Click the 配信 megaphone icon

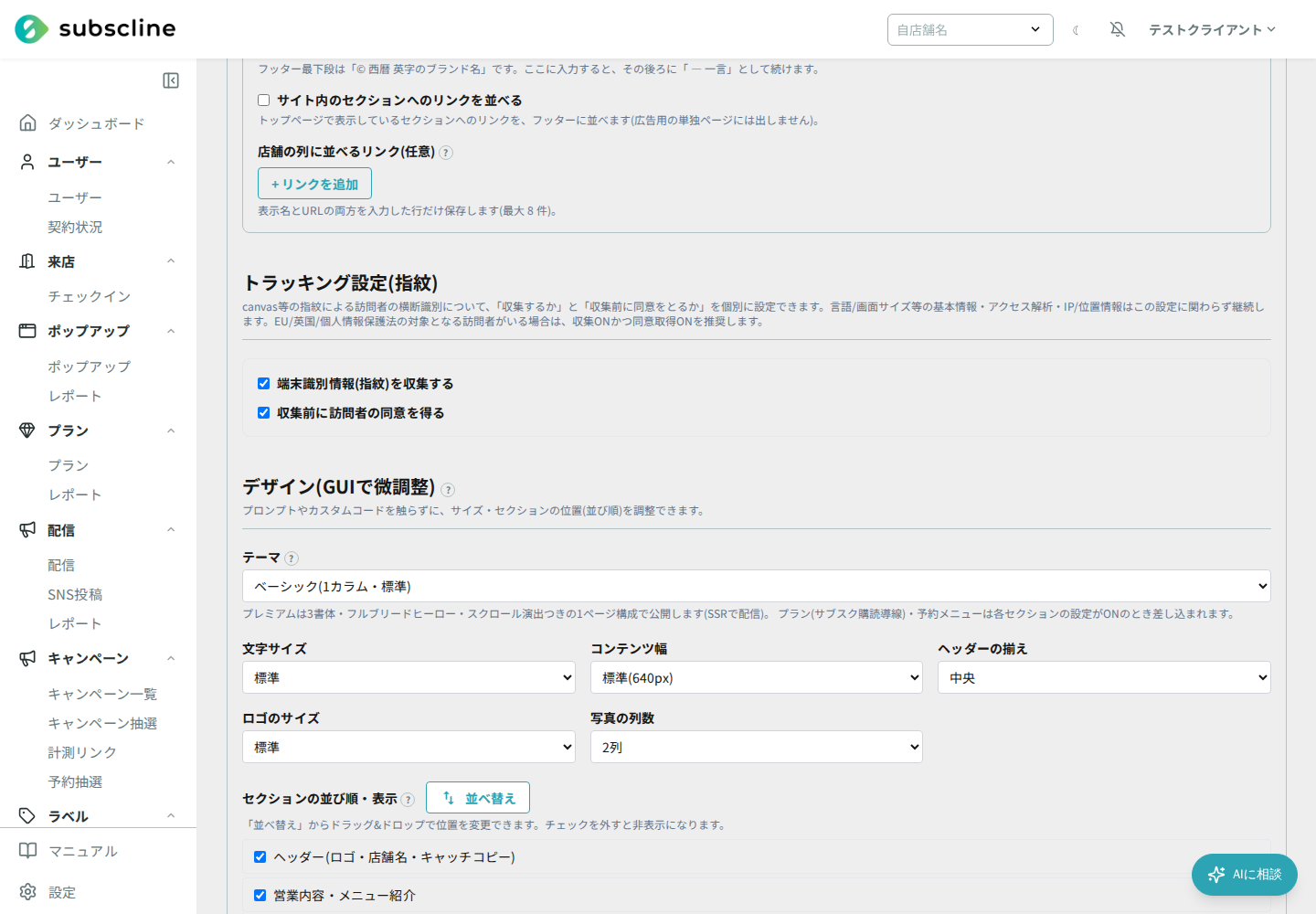(x=27, y=530)
